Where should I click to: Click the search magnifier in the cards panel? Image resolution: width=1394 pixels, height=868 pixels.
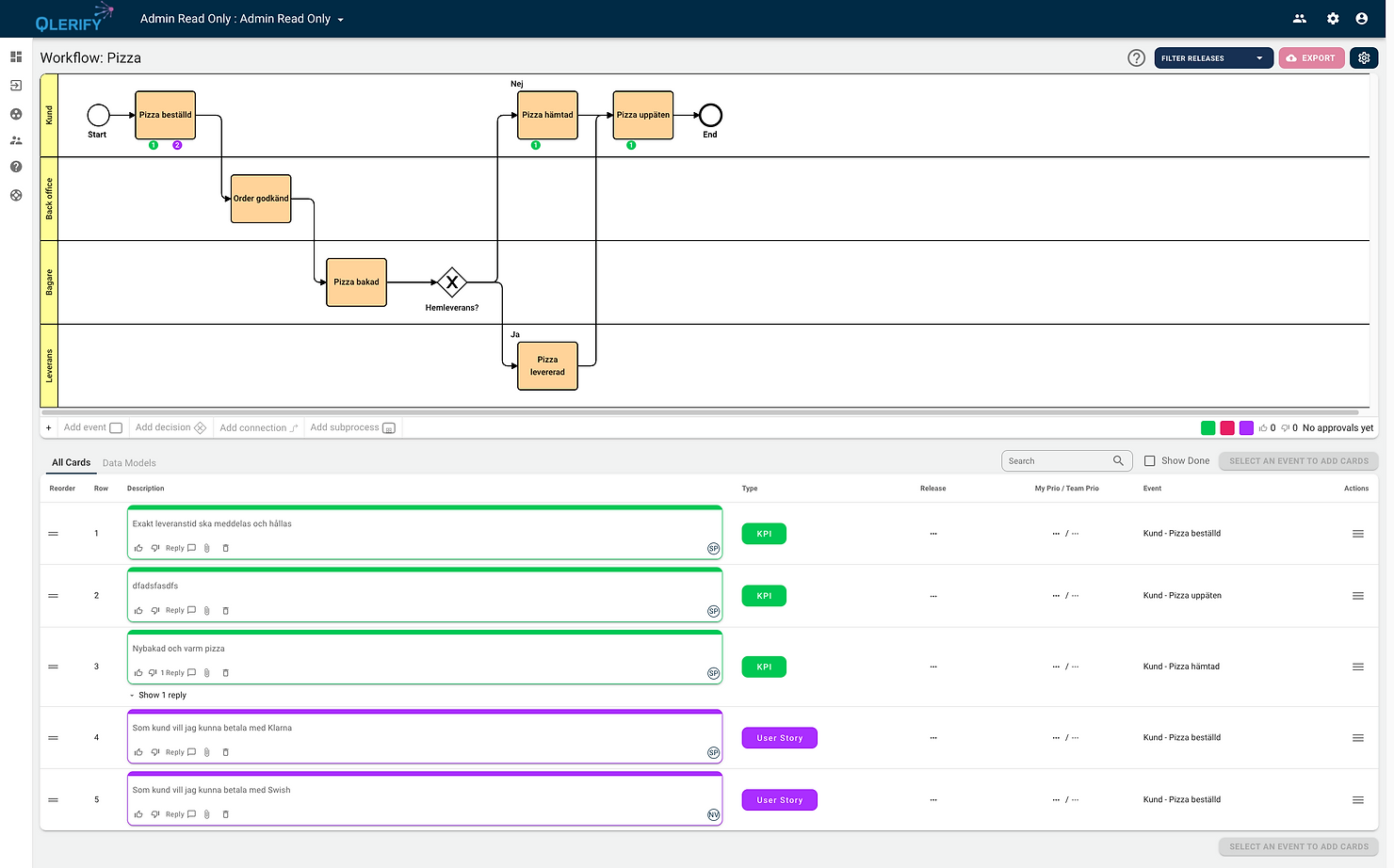pyautogui.click(x=1117, y=460)
